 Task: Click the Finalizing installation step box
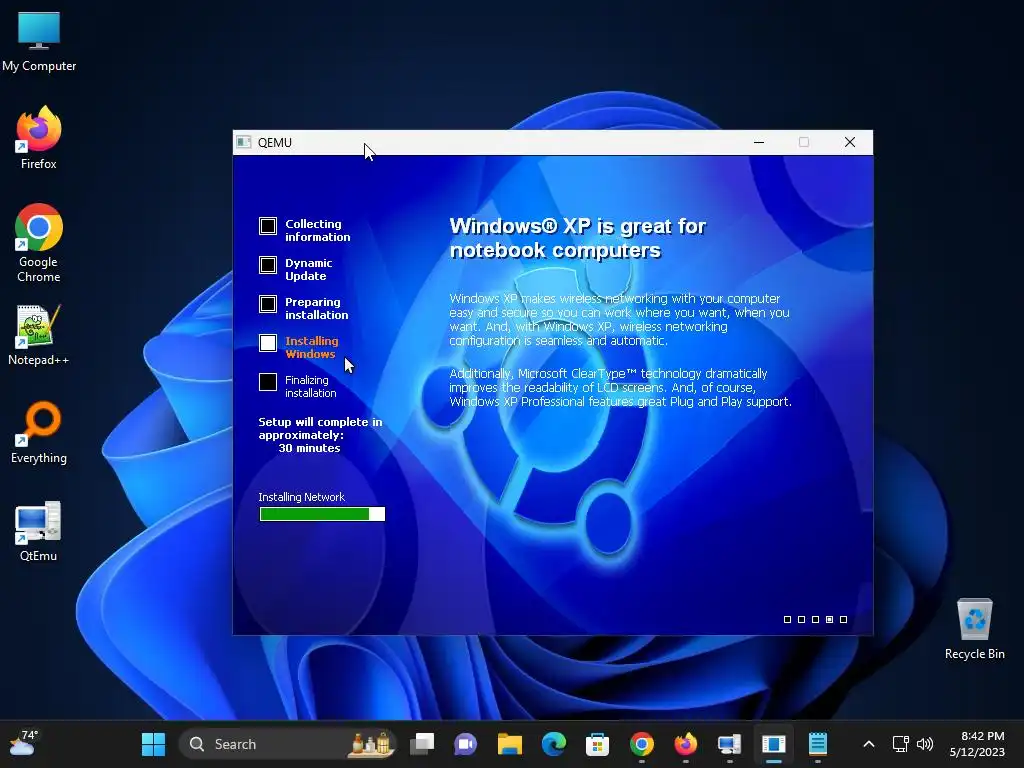tap(268, 382)
